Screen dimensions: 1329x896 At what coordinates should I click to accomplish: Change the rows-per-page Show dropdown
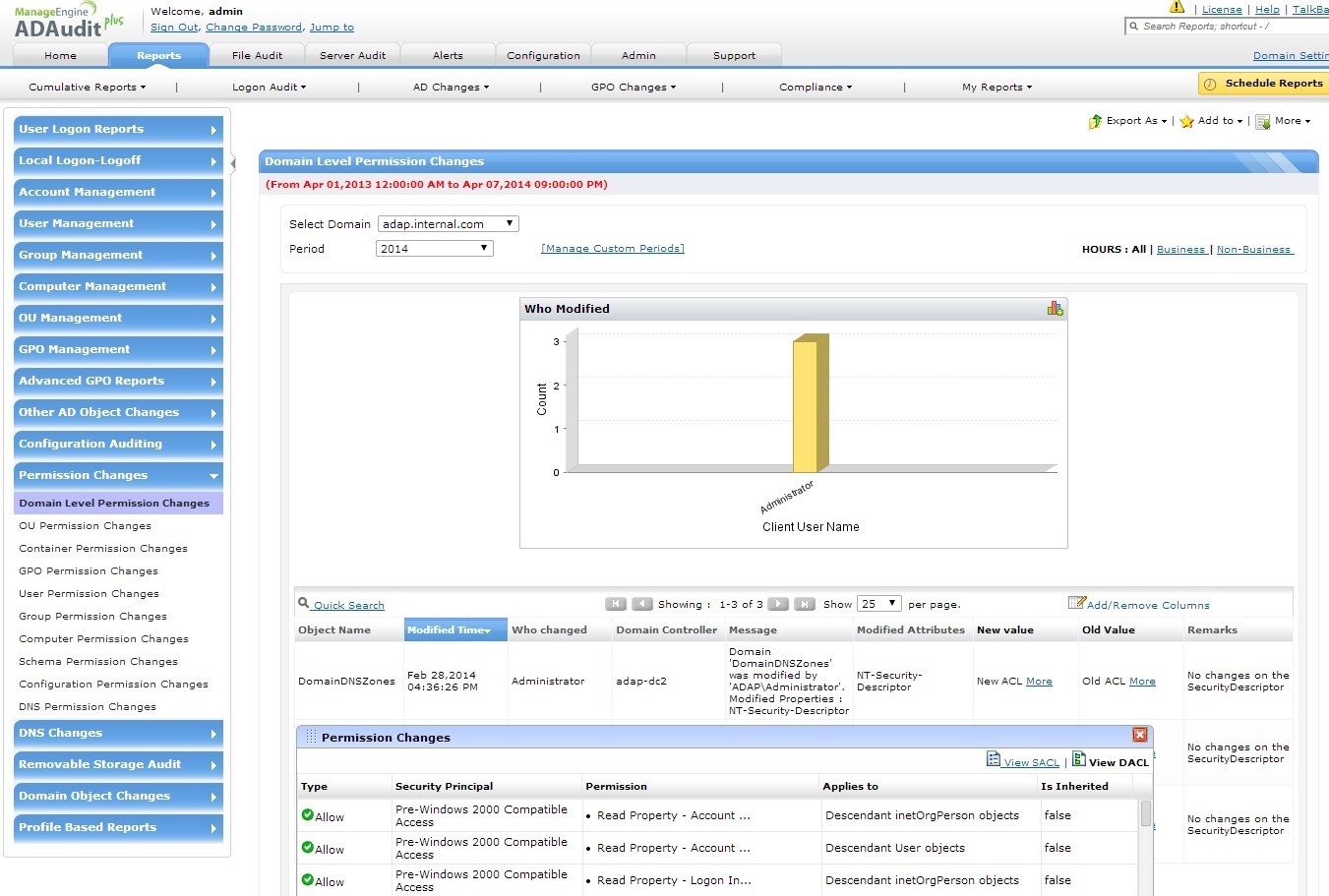878,604
